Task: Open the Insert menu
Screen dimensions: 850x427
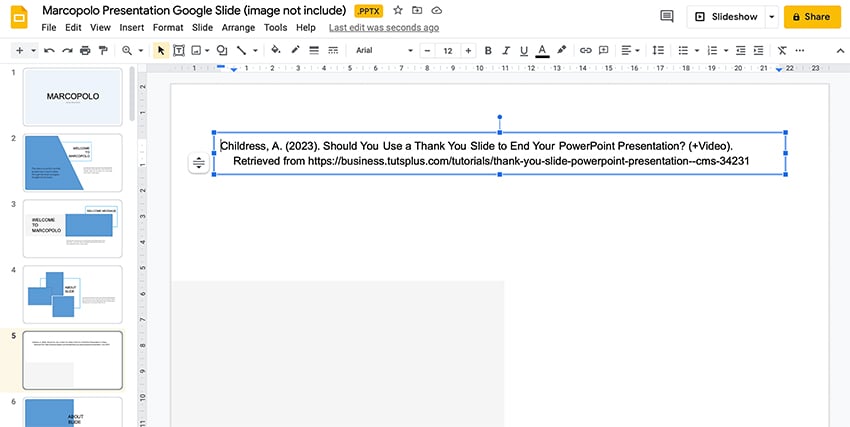Action: point(131,28)
